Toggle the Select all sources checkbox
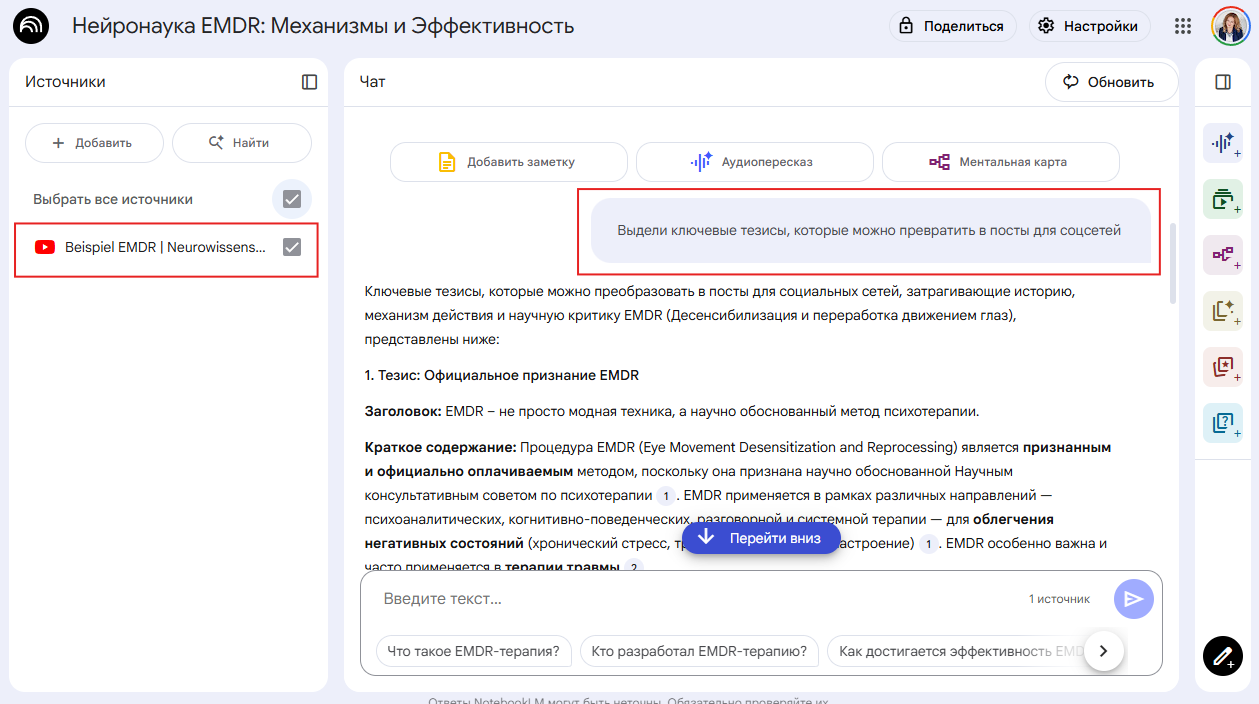 (292, 199)
